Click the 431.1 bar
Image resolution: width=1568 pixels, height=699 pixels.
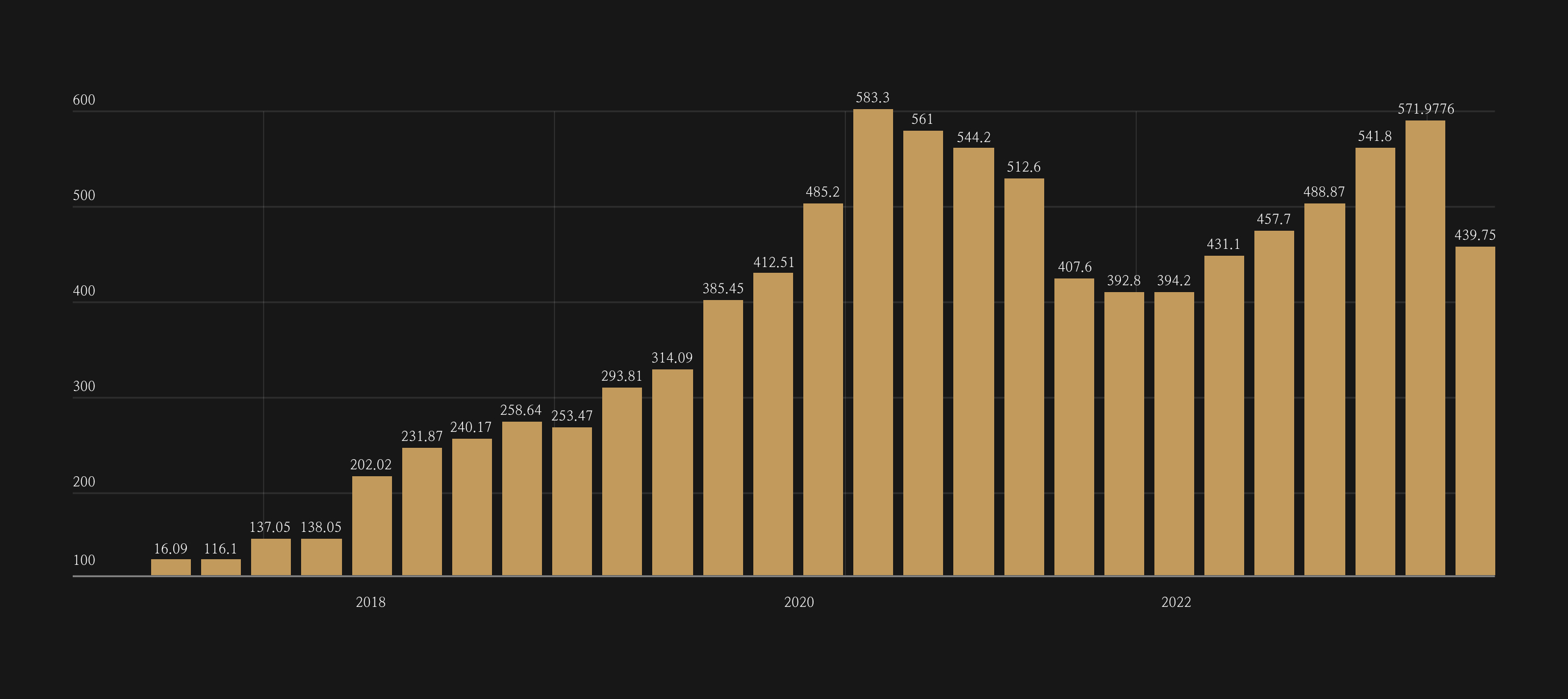pyautogui.click(x=1224, y=415)
